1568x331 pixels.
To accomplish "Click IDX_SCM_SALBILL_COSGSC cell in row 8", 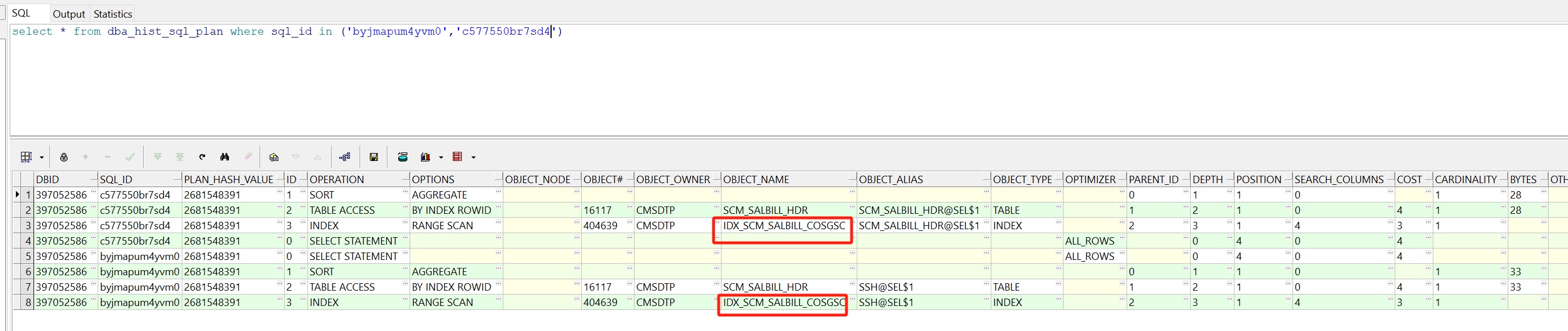I will tap(789, 303).
